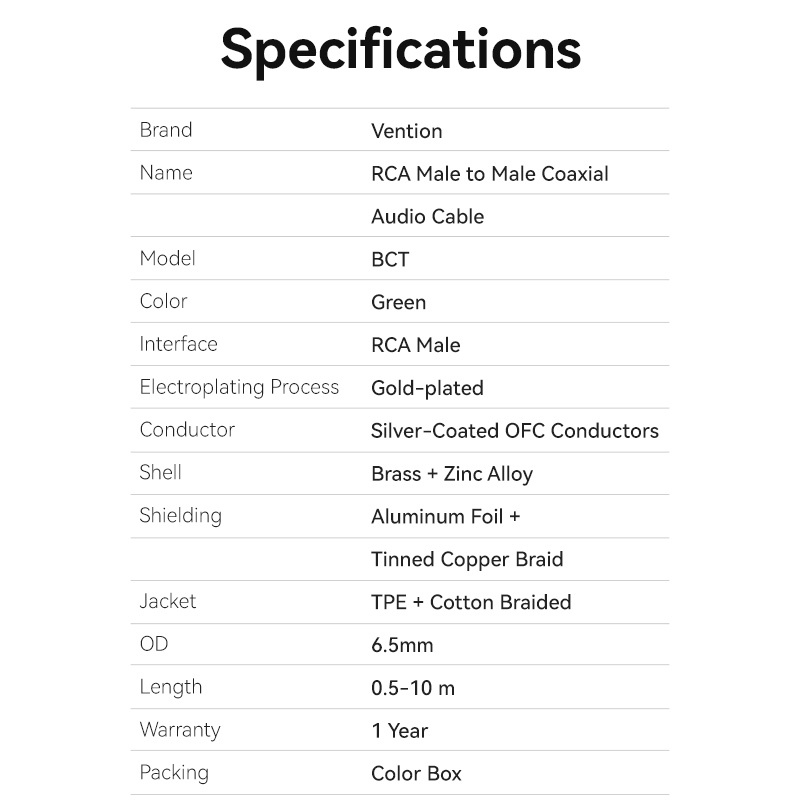Select the Gold-plated value

click(x=427, y=388)
